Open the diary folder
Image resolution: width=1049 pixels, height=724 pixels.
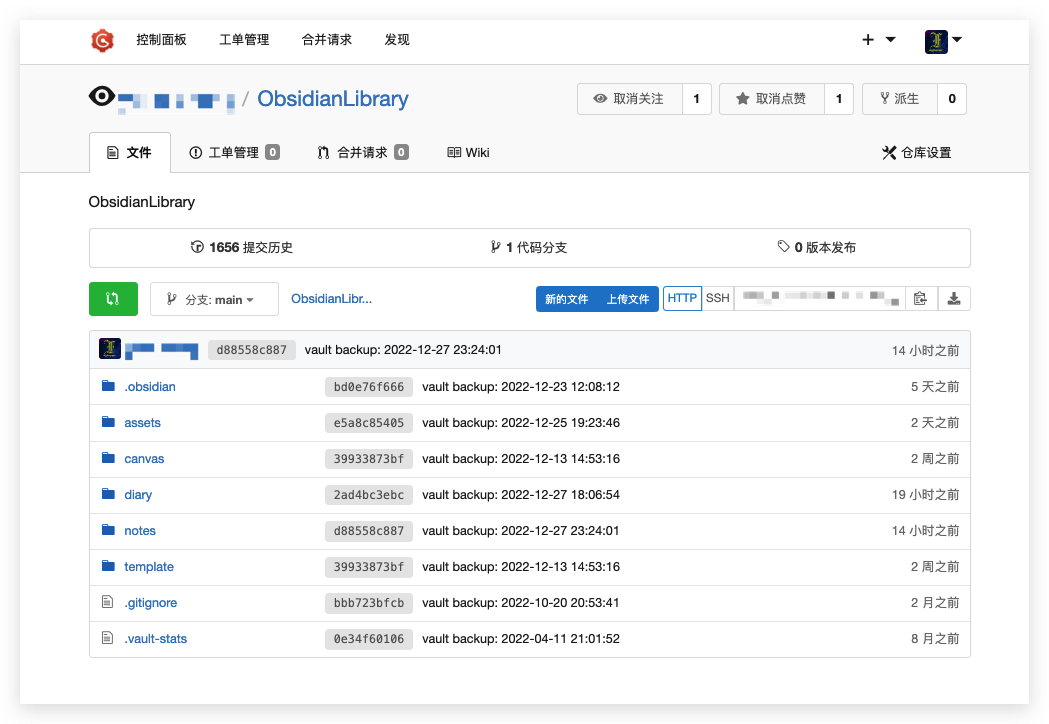point(138,495)
